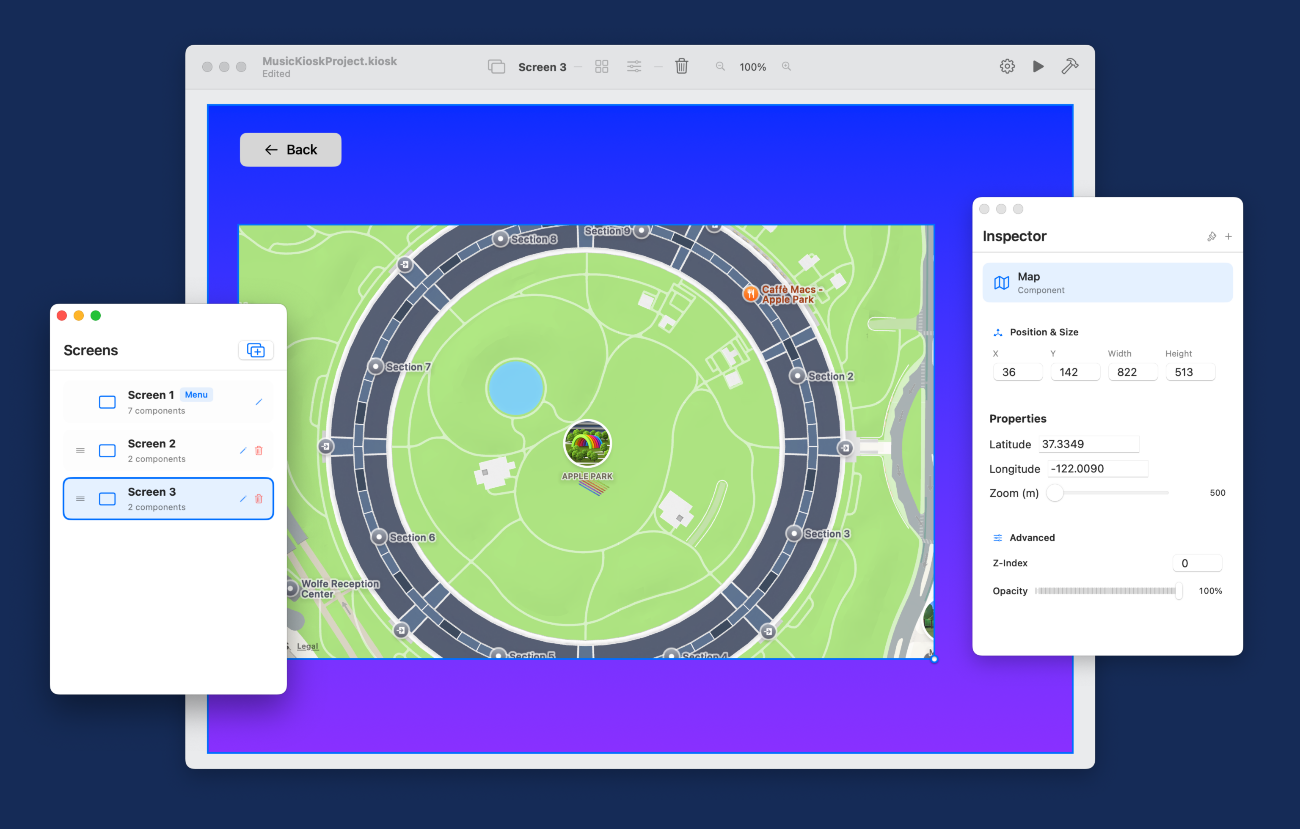
Task: Click the Map component icon in Inspector
Action: pos(1001,283)
